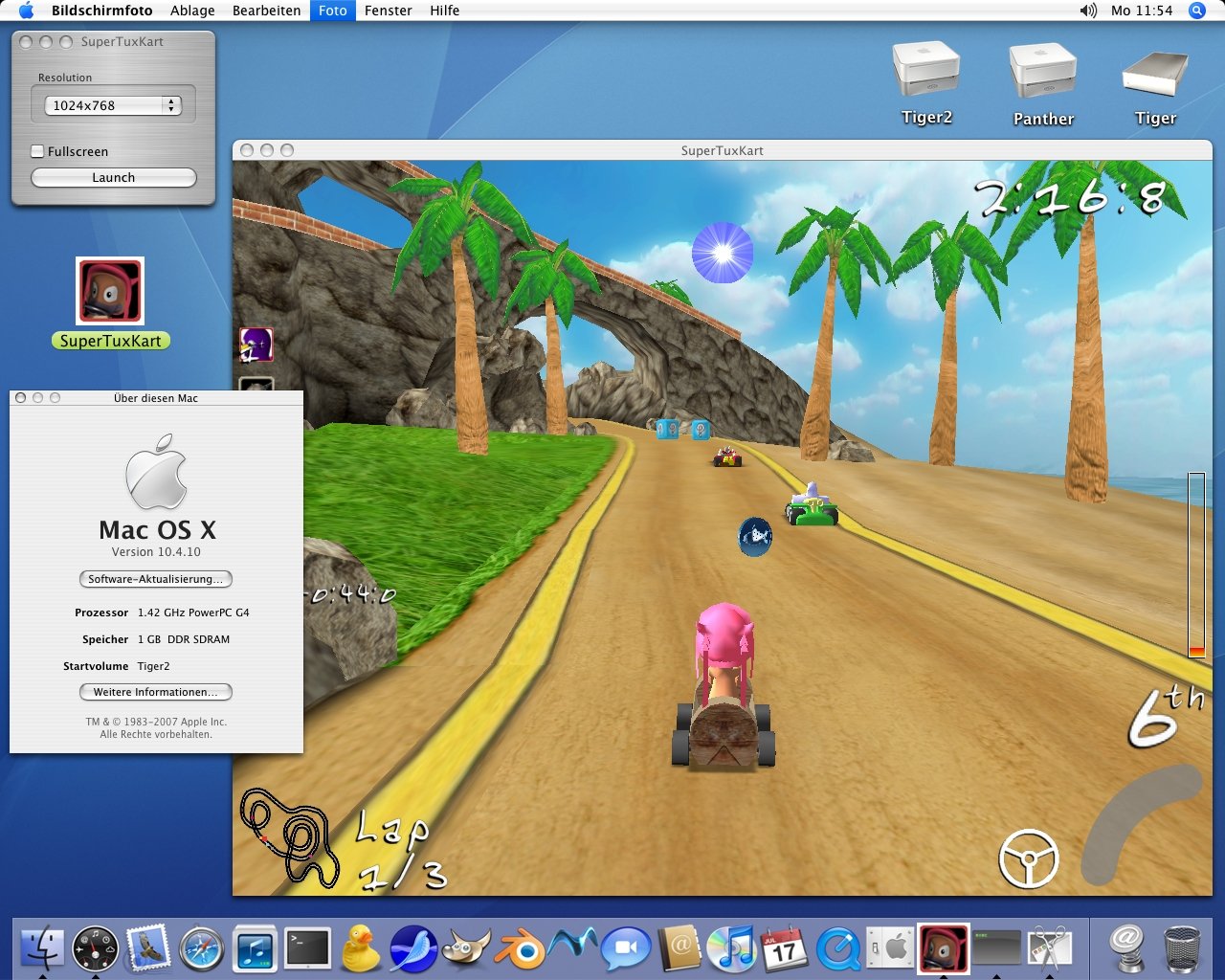Viewport: 1225px width, 980px height.
Task: Click the SuperTuxKart dock icon
Action: pyautogui.click(x=943, y=948)
